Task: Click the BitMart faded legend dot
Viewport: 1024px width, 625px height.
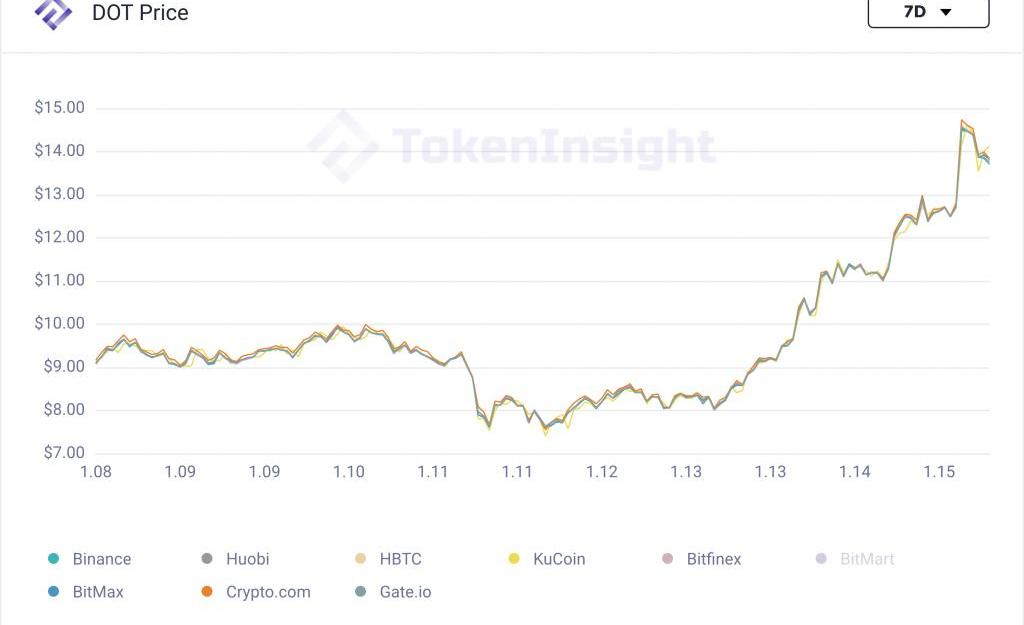Action: pos(821,559)
